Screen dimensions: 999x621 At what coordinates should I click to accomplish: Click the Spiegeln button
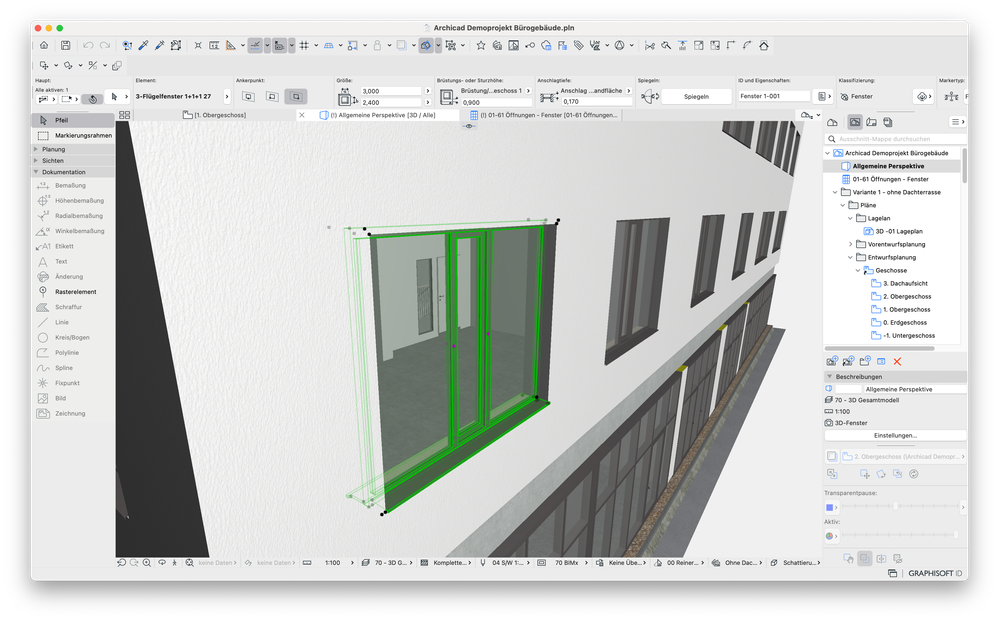pyautogui.click(x=696, y=97)
